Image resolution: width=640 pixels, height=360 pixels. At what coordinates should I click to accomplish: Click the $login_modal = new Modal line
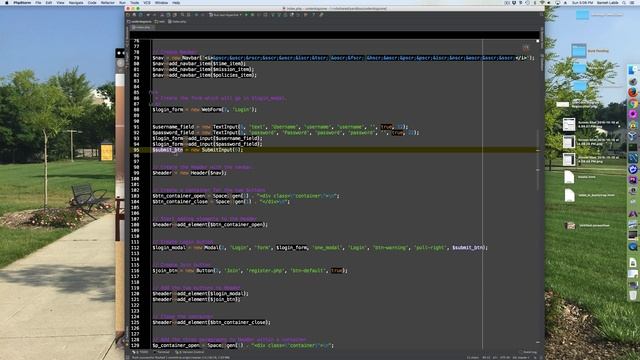point(320,248)
